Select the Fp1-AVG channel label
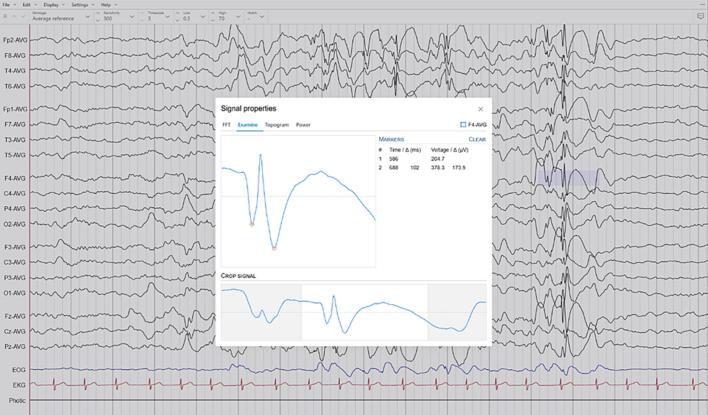The image size is (708, 415). [15, 109]
